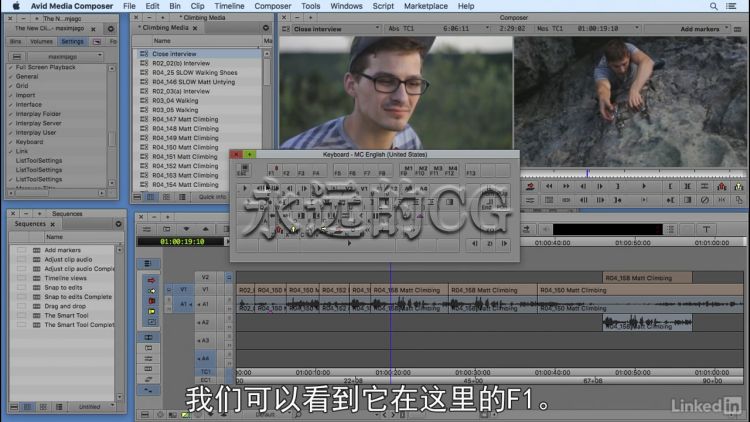Open the Marketplace menu
750x422 pixels.
tap(426, 6)
